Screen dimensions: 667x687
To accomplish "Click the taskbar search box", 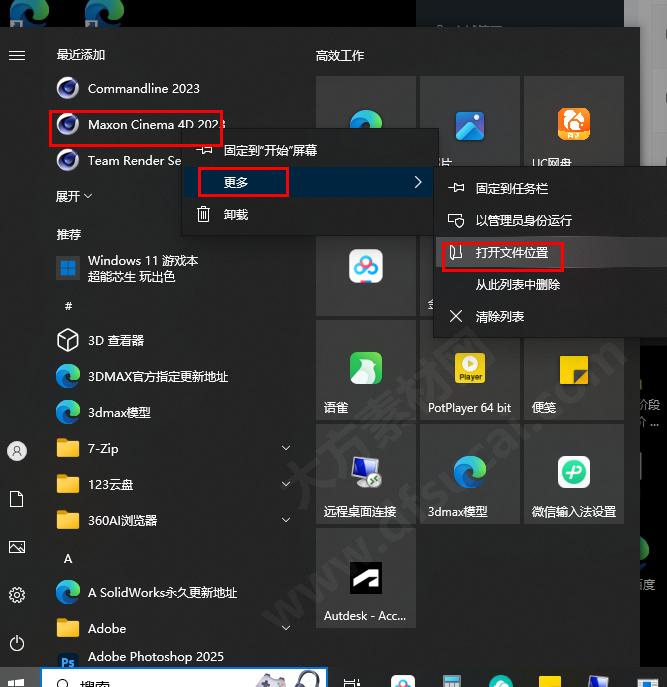I will tap(184, 678).
